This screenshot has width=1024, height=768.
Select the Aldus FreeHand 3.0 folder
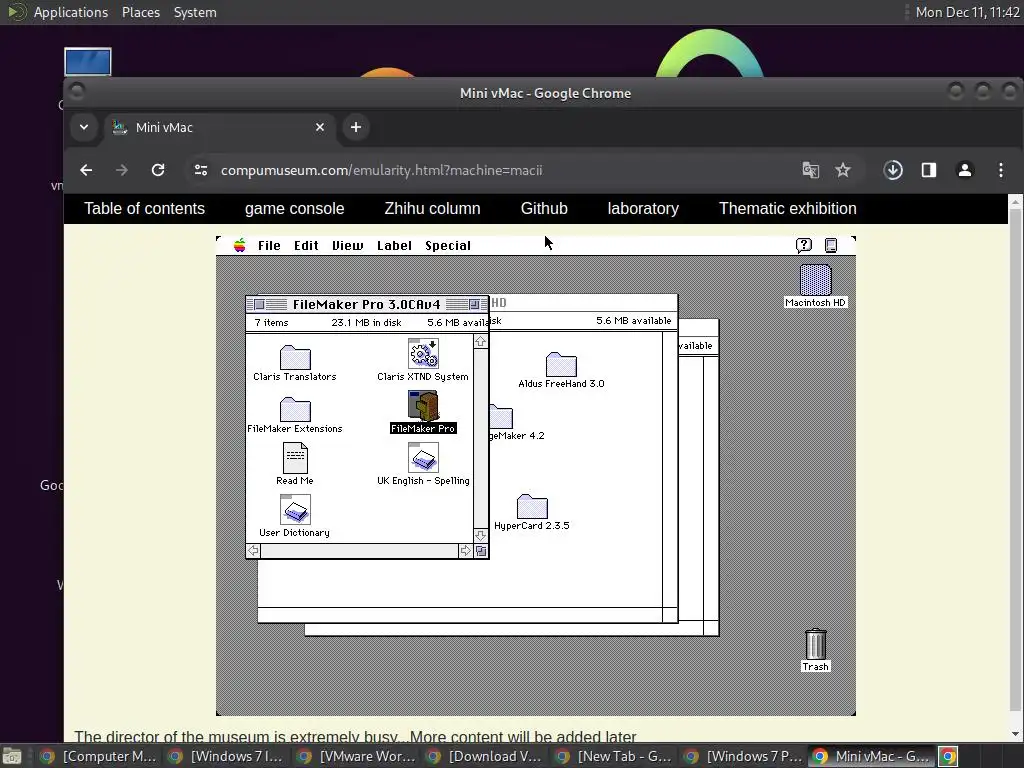point(561,364)
